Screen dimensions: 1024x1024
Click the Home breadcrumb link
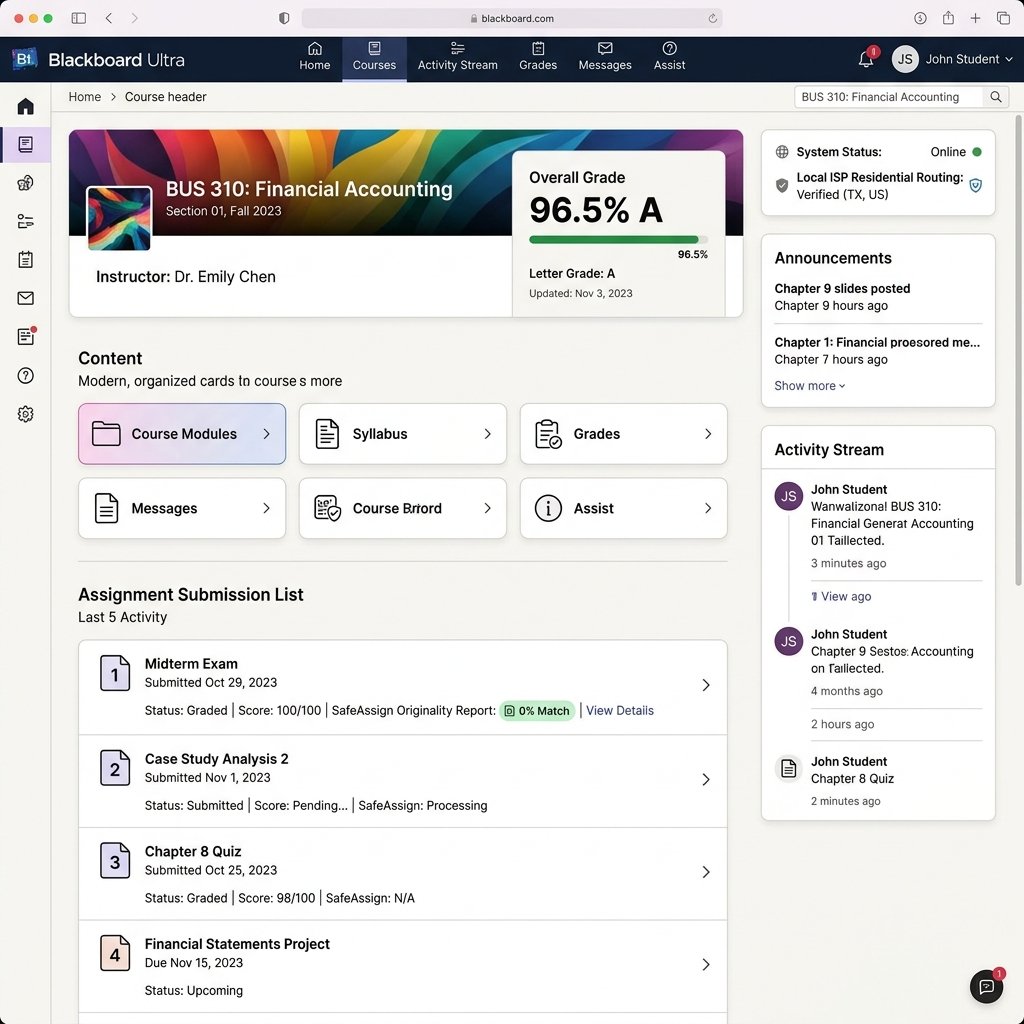[x=85, y=97]
